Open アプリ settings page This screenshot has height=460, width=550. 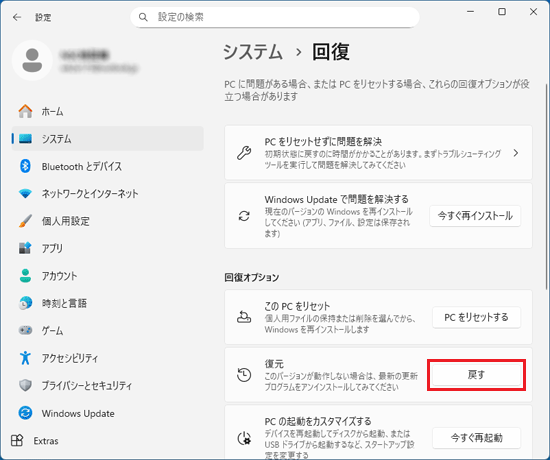(x=108, y=248)
